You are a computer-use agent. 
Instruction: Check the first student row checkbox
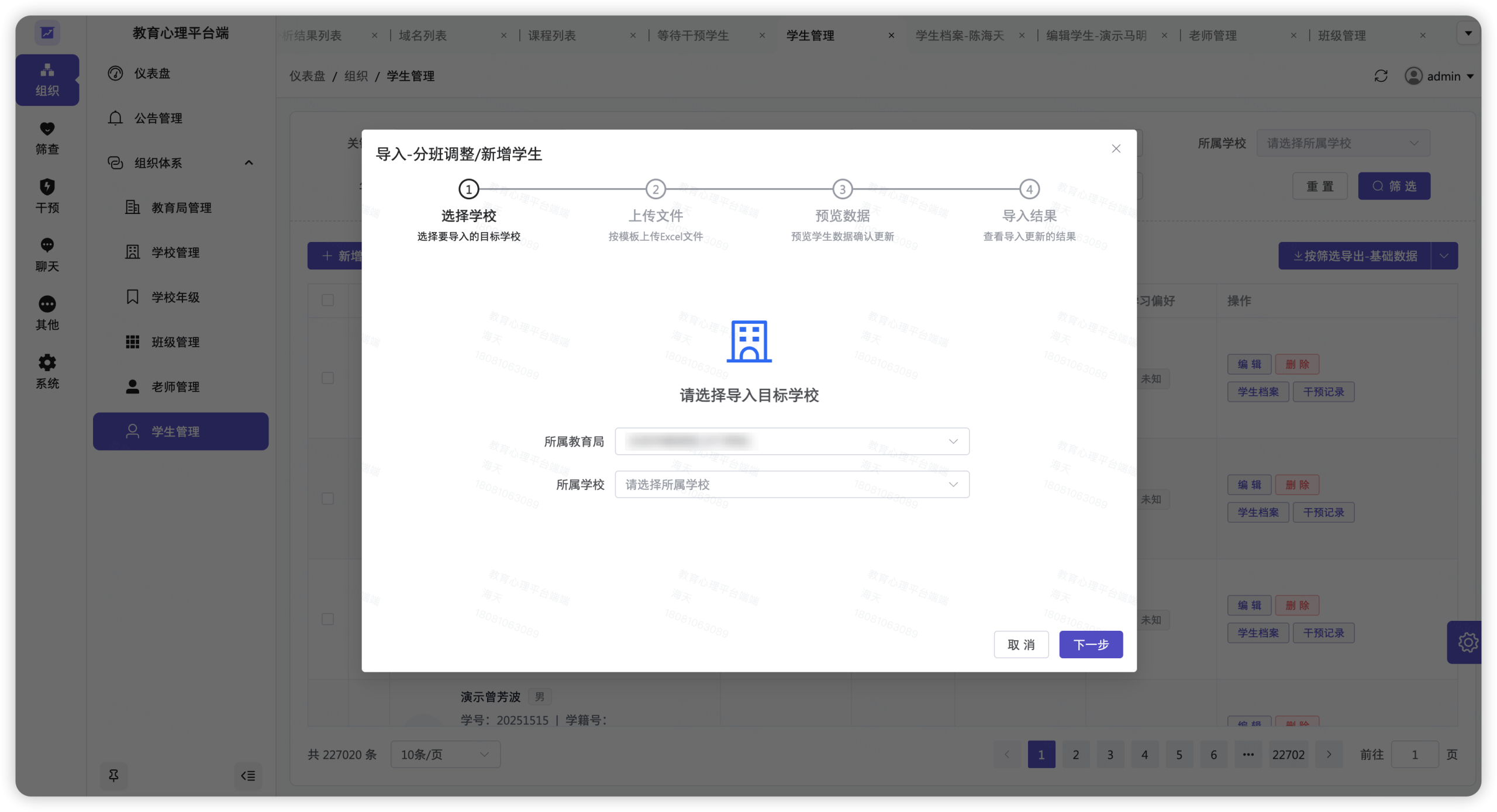point(327,378)
